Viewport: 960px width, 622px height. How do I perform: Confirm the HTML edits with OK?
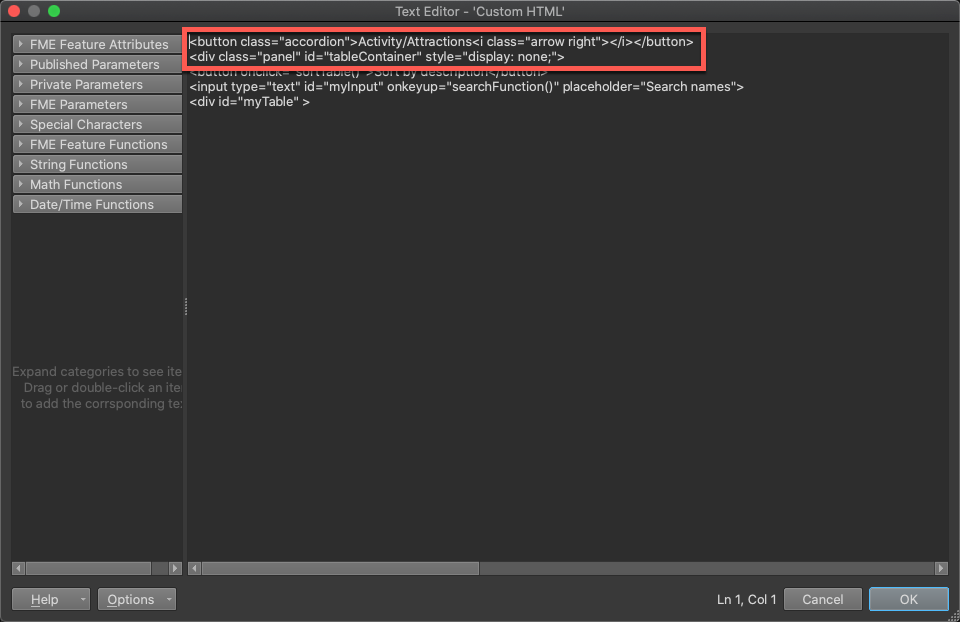coord(908,599)
